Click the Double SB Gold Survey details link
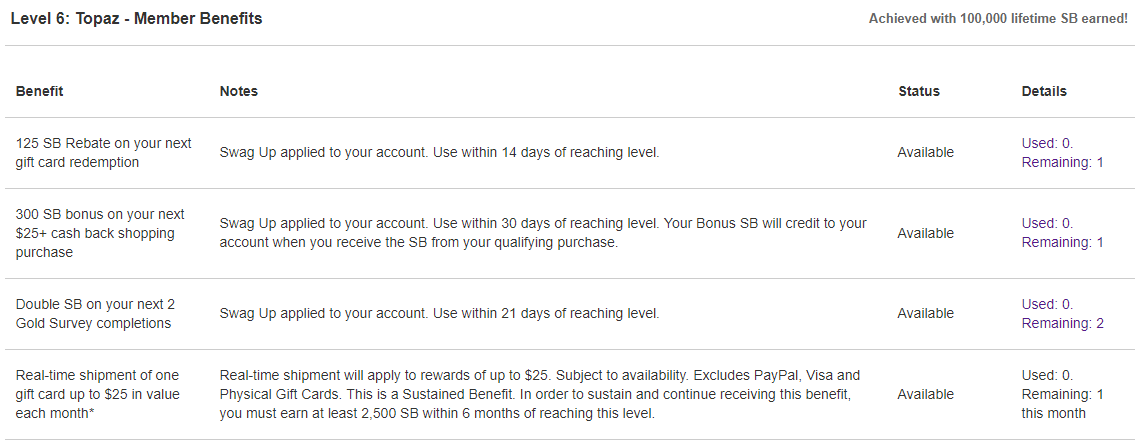1143x444 pixels. pyautogui.click(x=1063, y=313)
